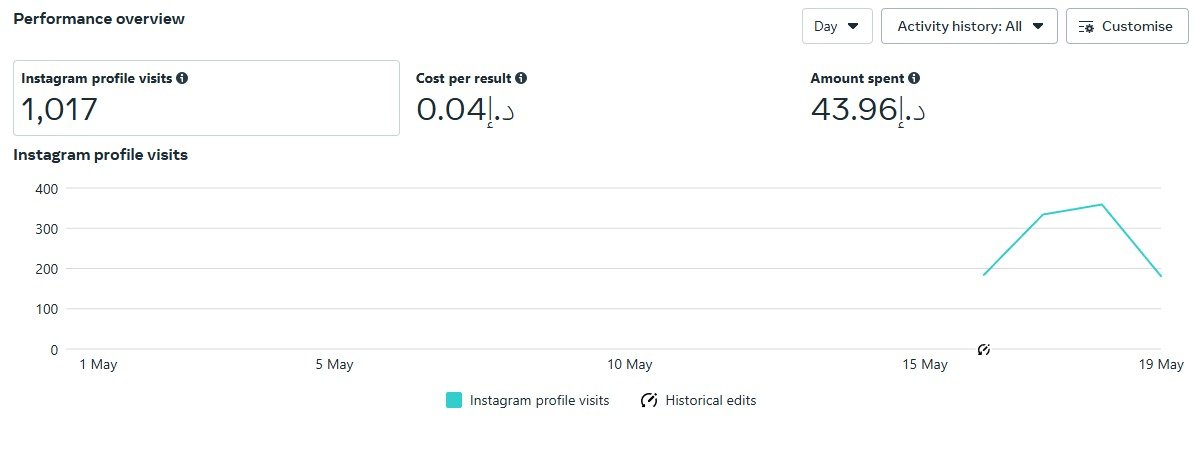
Task: Open the Amount spent info tooltip icon
Action: (x=914, y=78)
